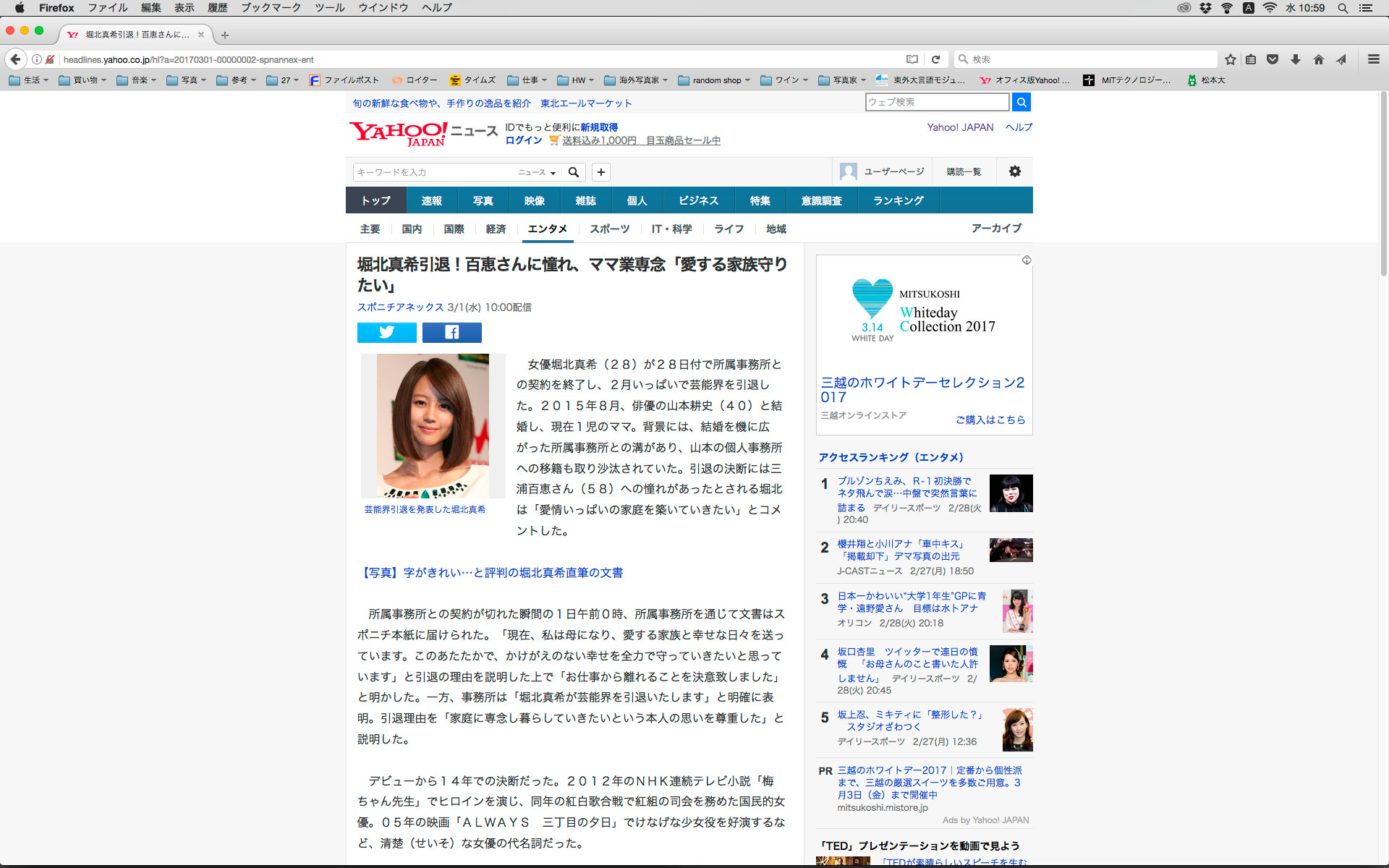The image size is (1389, 868).
Task: Open the ブックマーク menu in menu bar
Action: click(x=271, y=8)
